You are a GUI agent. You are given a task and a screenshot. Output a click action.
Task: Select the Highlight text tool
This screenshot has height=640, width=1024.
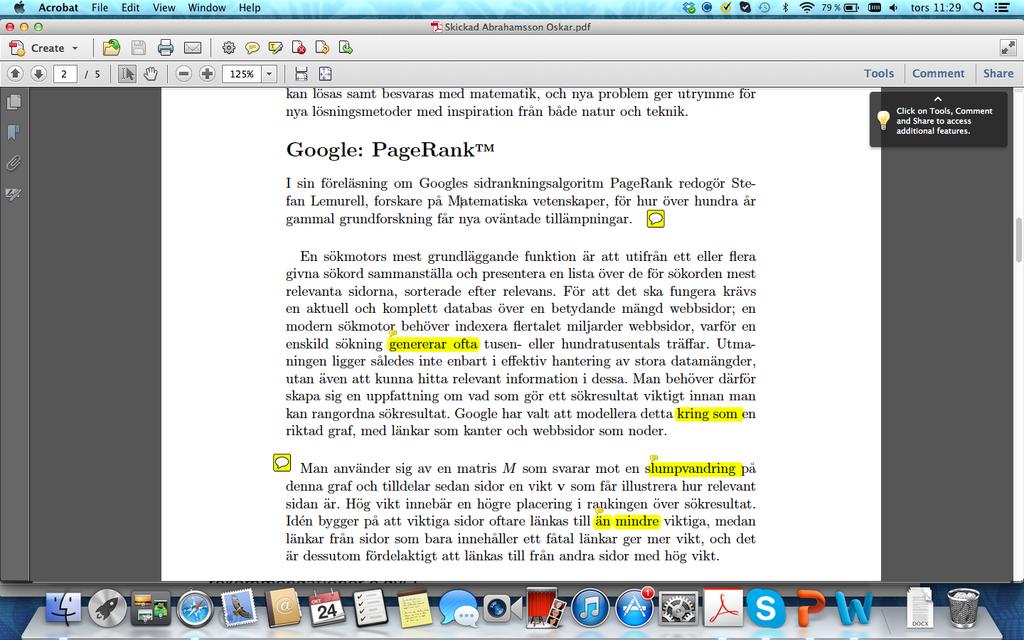click(x=276, y=48)
